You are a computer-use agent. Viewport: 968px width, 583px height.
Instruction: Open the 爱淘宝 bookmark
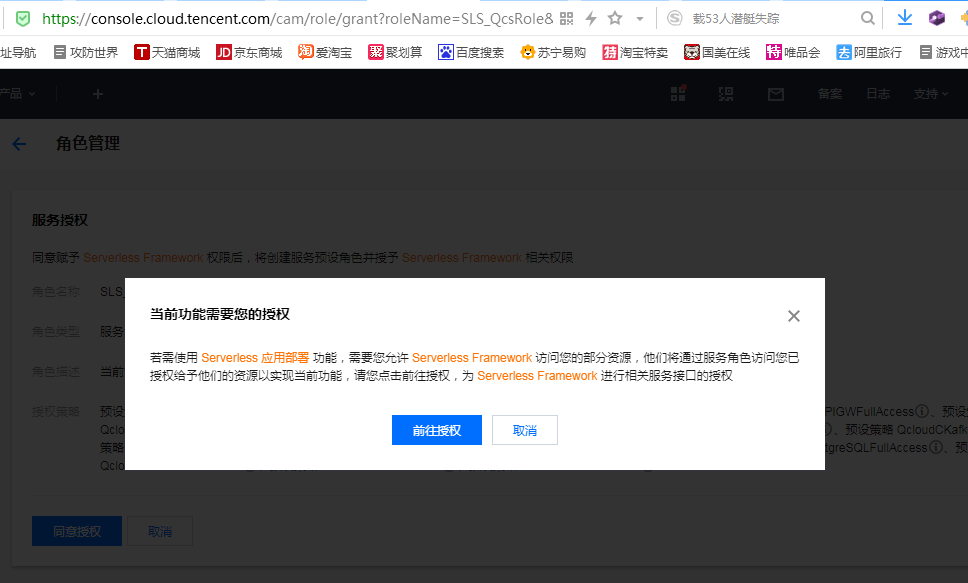click(325, 52)
